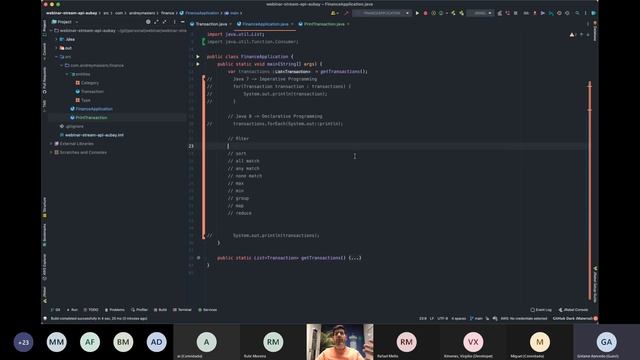The image size is (640, 360).
Task: Collapse the entities package
Action: tap(67, 74)
